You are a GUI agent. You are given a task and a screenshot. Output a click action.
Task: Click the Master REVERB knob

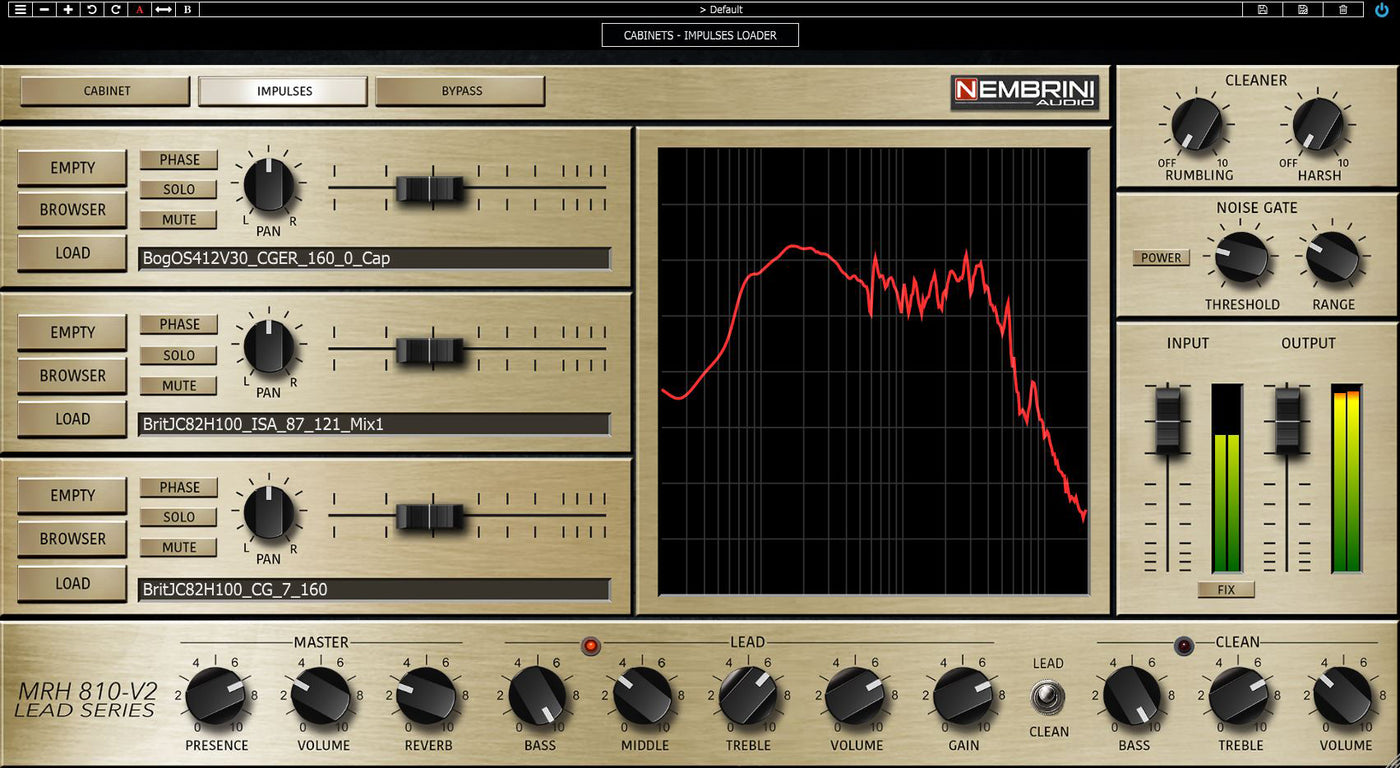[x=427, y=695]
